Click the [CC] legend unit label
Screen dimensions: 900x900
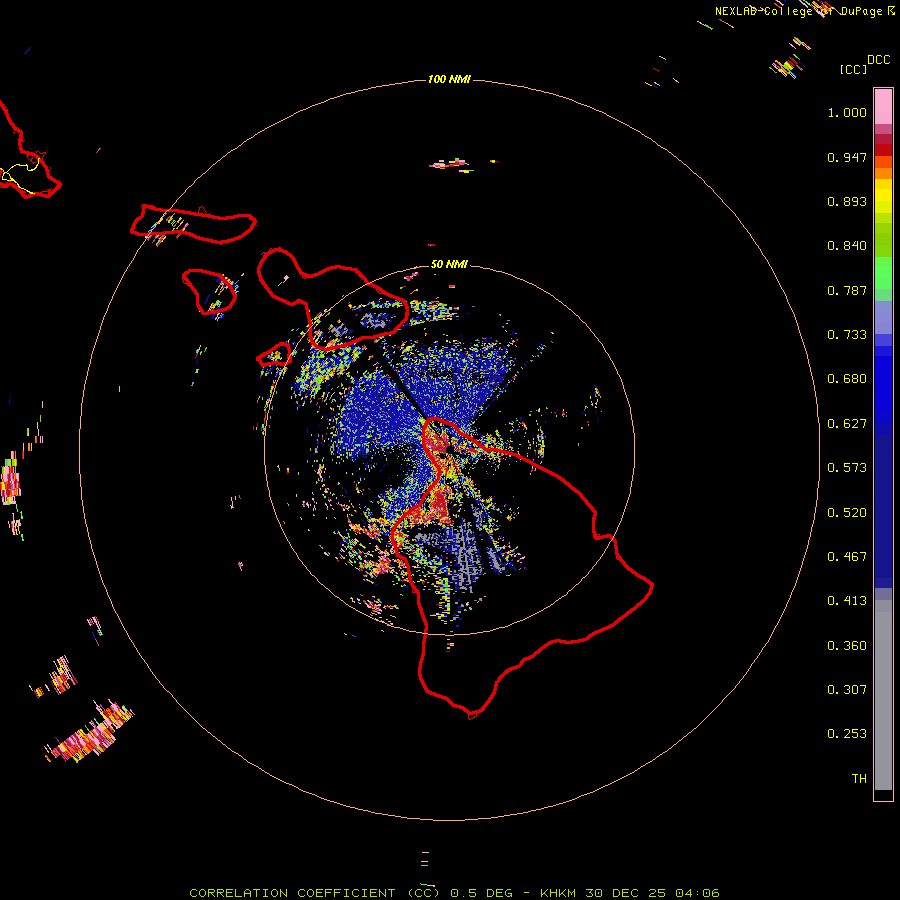(x=853, y=69)
